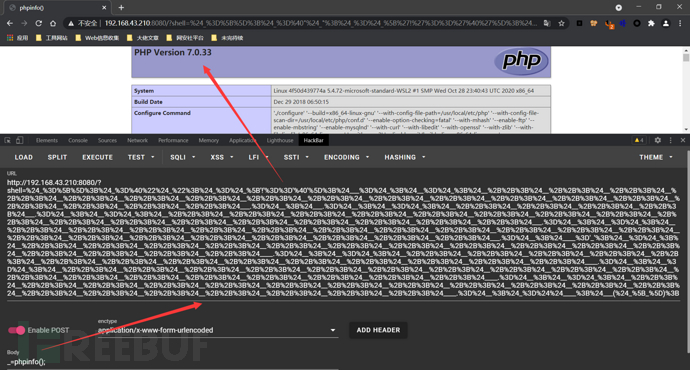This screenshot has height=370, width=690.
Task: Click the not-secure warning triangle icon
Action: point(70,23)
